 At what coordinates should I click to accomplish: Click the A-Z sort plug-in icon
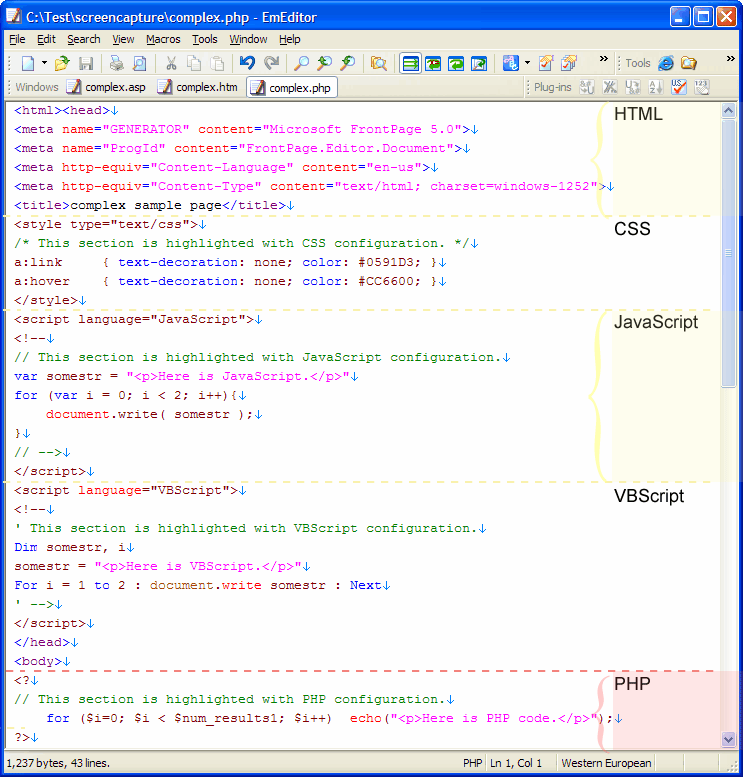(656, 88)
